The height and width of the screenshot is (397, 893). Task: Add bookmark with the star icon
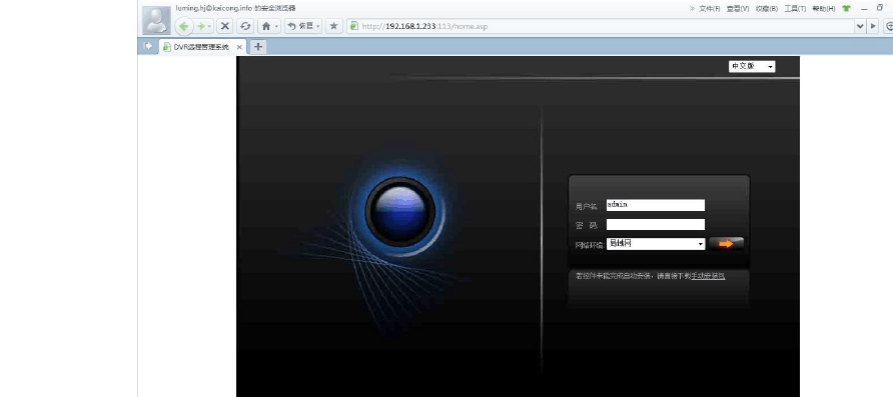(334, 26)
